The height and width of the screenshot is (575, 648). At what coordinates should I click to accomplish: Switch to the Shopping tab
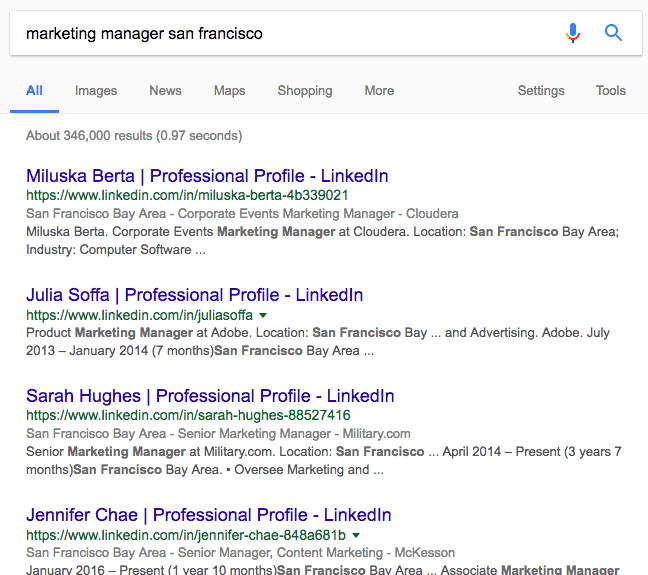tap(305, 91)
